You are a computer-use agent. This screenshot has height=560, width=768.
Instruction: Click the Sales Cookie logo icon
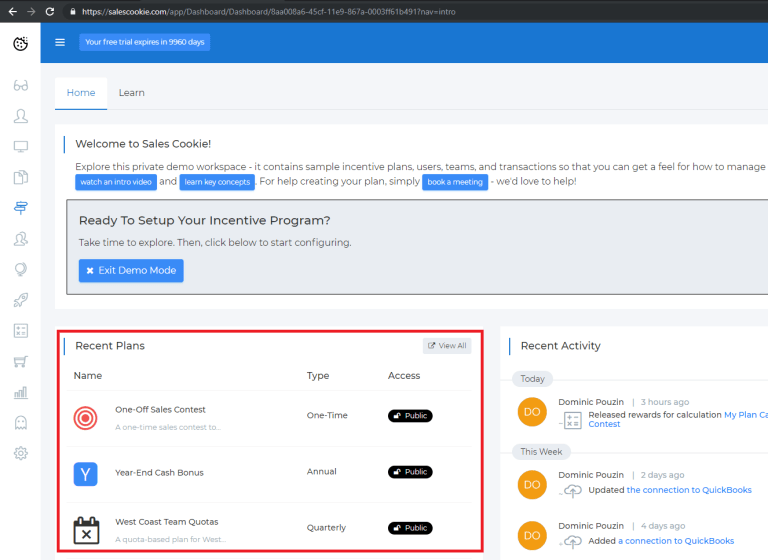click(x=20, y=43)
